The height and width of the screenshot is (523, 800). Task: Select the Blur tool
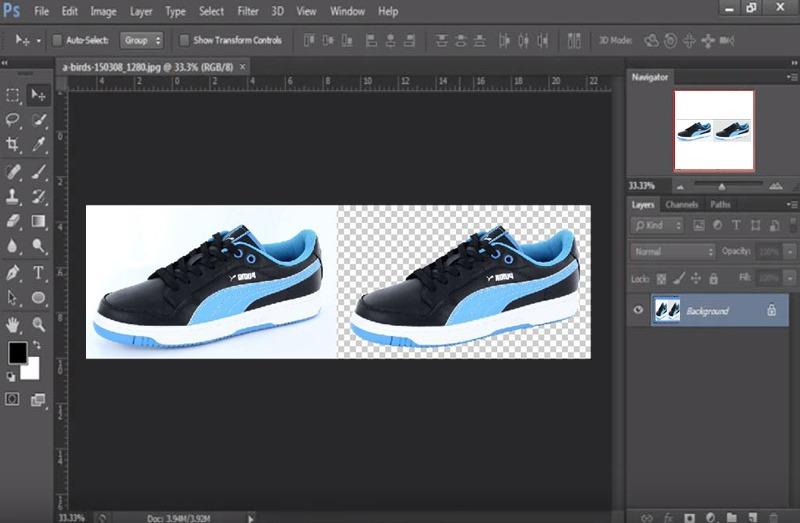(13, 246)
